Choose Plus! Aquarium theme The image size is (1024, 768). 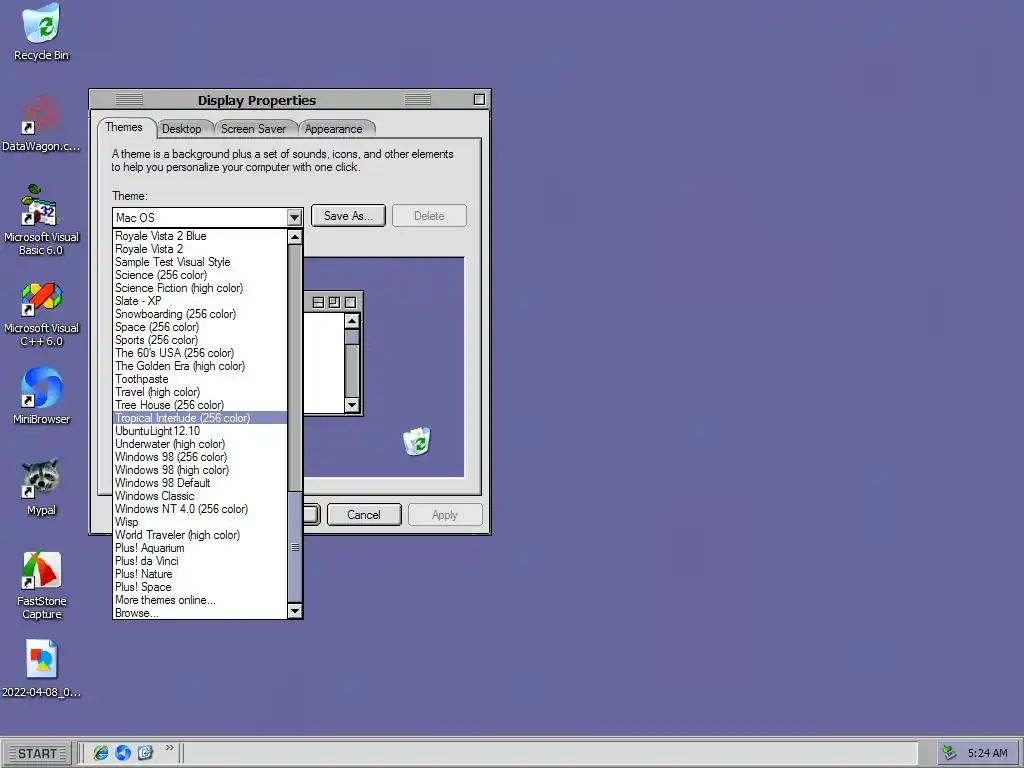pos(200,548)
